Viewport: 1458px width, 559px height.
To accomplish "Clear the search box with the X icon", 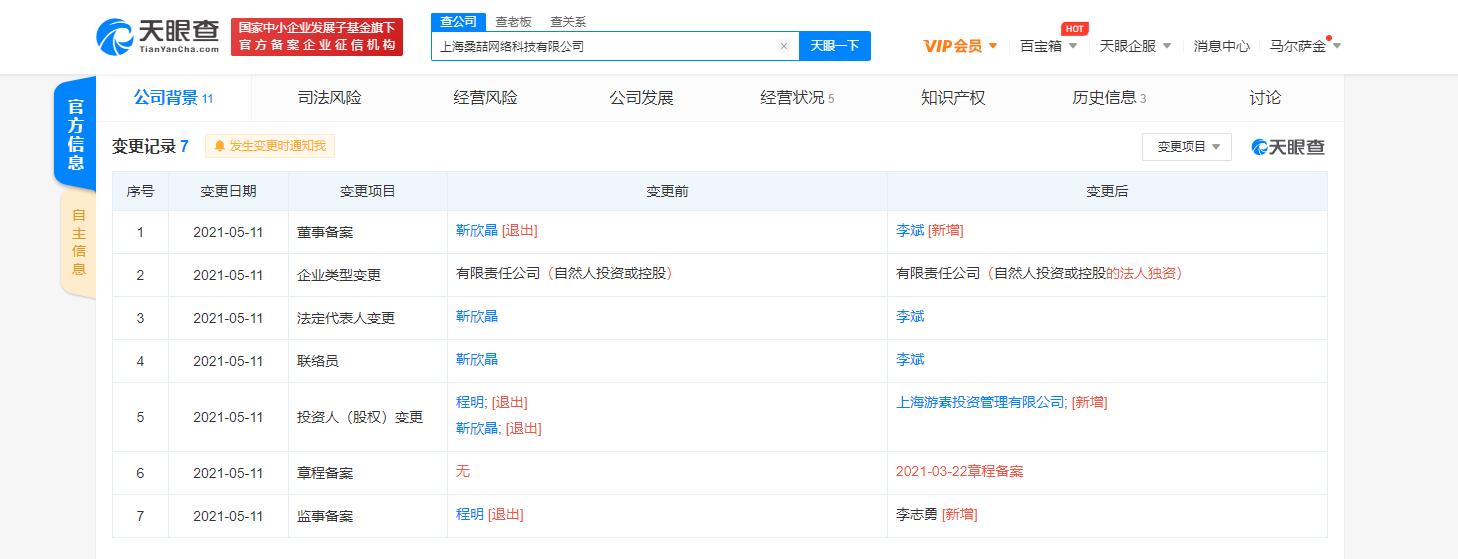I will 783,46.
